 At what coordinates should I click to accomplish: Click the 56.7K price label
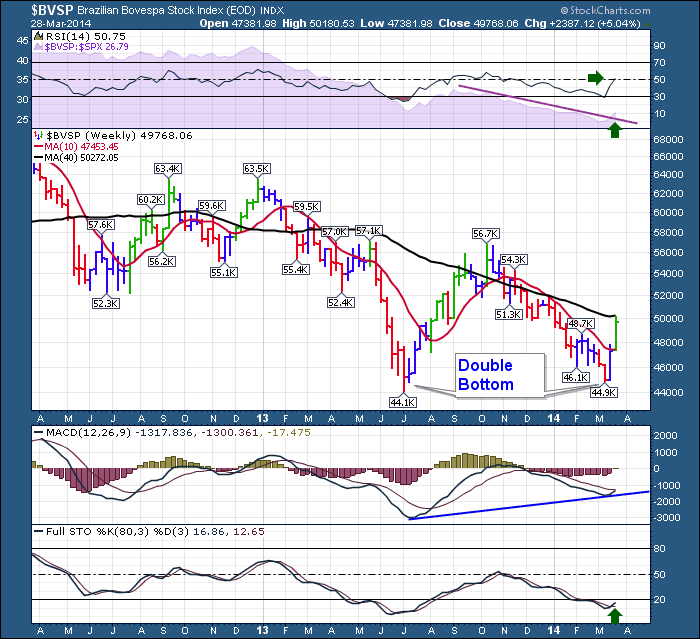pyautogui.click(x=486, y=234)
